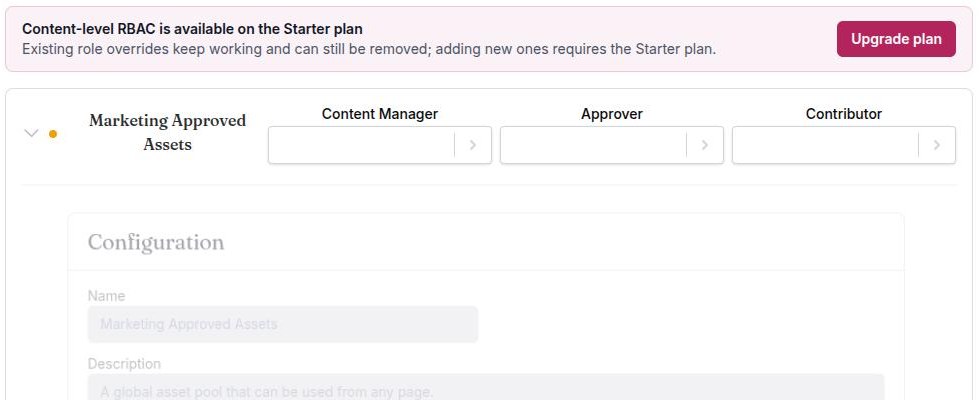Click the Contributor column label
The width and height of the screenshot is (980, 400).
(x=844, y=114)
